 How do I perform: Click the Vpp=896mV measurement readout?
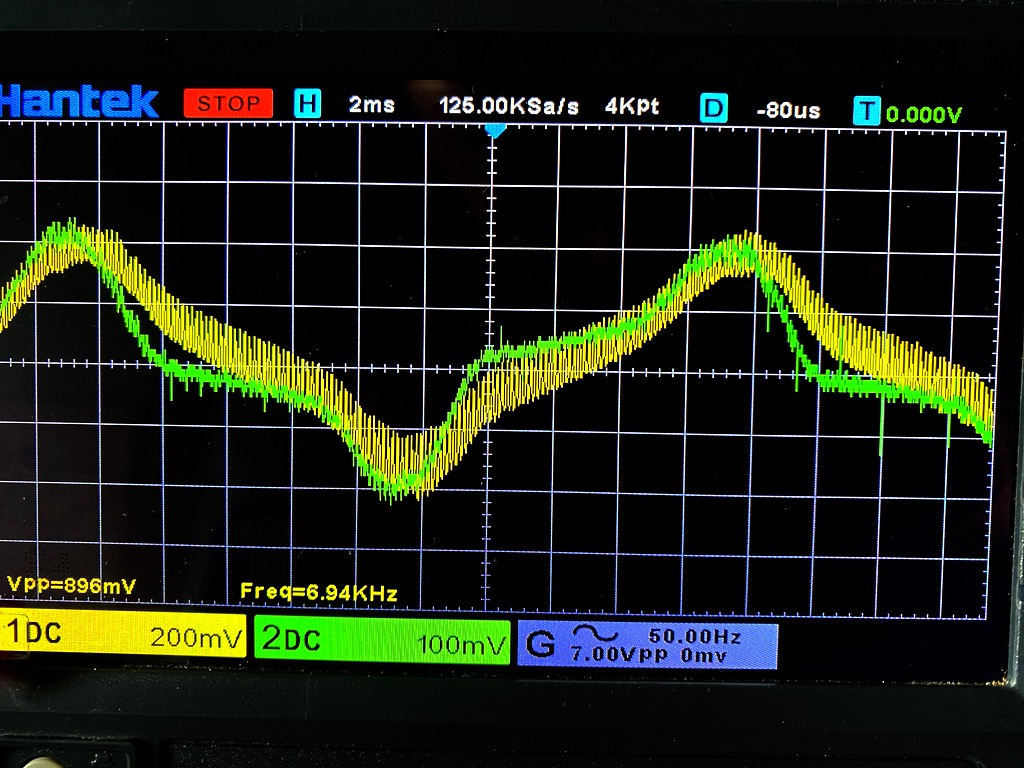coord(71,584)
